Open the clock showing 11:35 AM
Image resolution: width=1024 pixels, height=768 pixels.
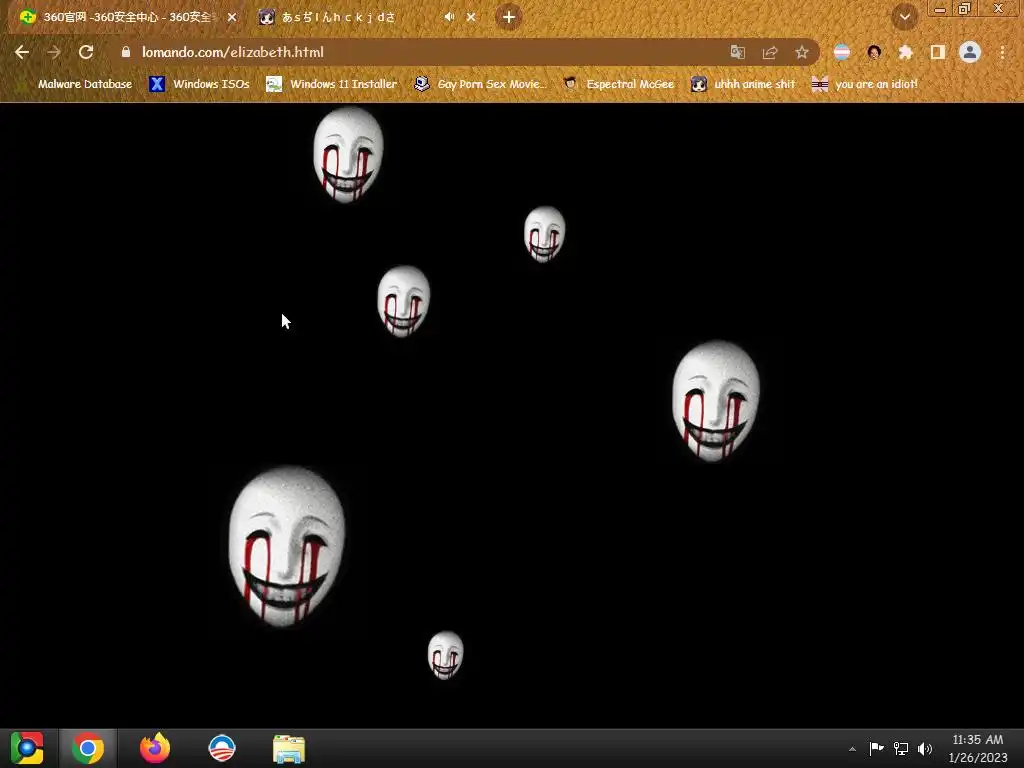(978, 748)
